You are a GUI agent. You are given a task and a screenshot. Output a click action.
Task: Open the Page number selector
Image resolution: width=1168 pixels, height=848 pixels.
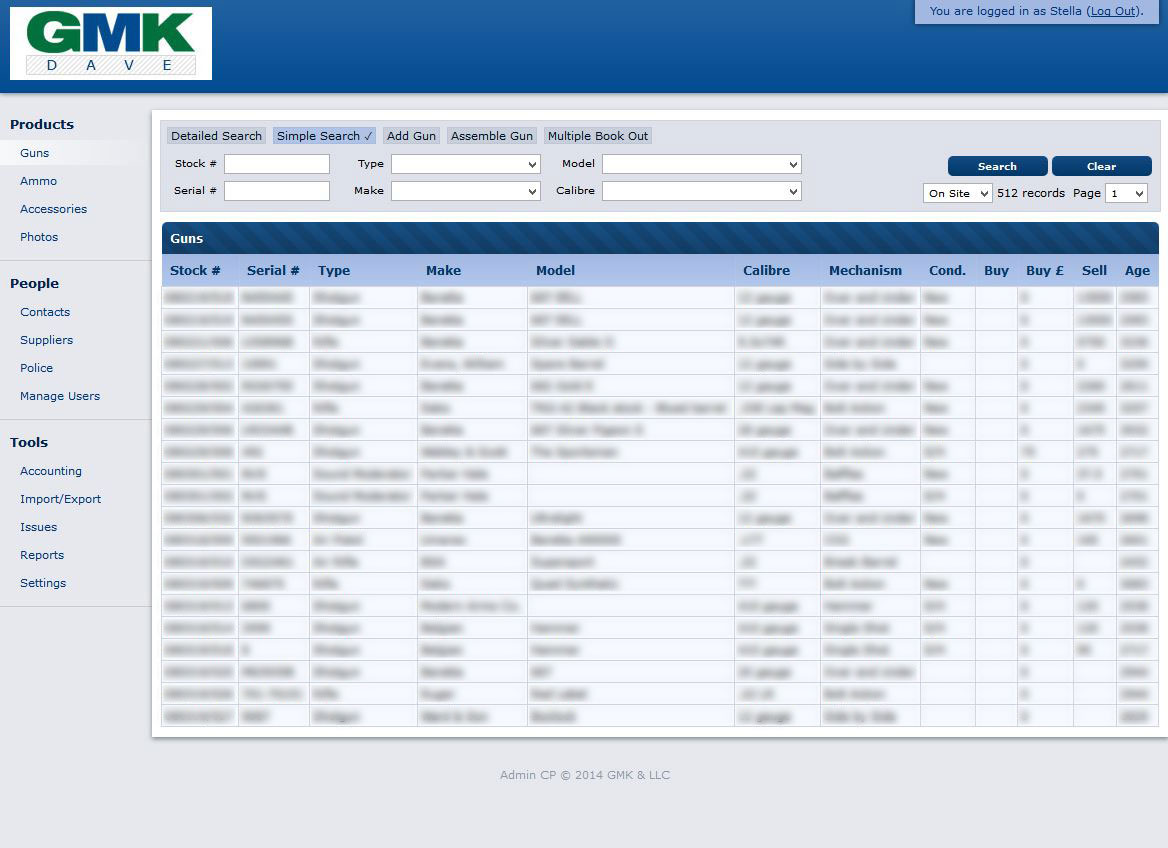(1126, 193)
